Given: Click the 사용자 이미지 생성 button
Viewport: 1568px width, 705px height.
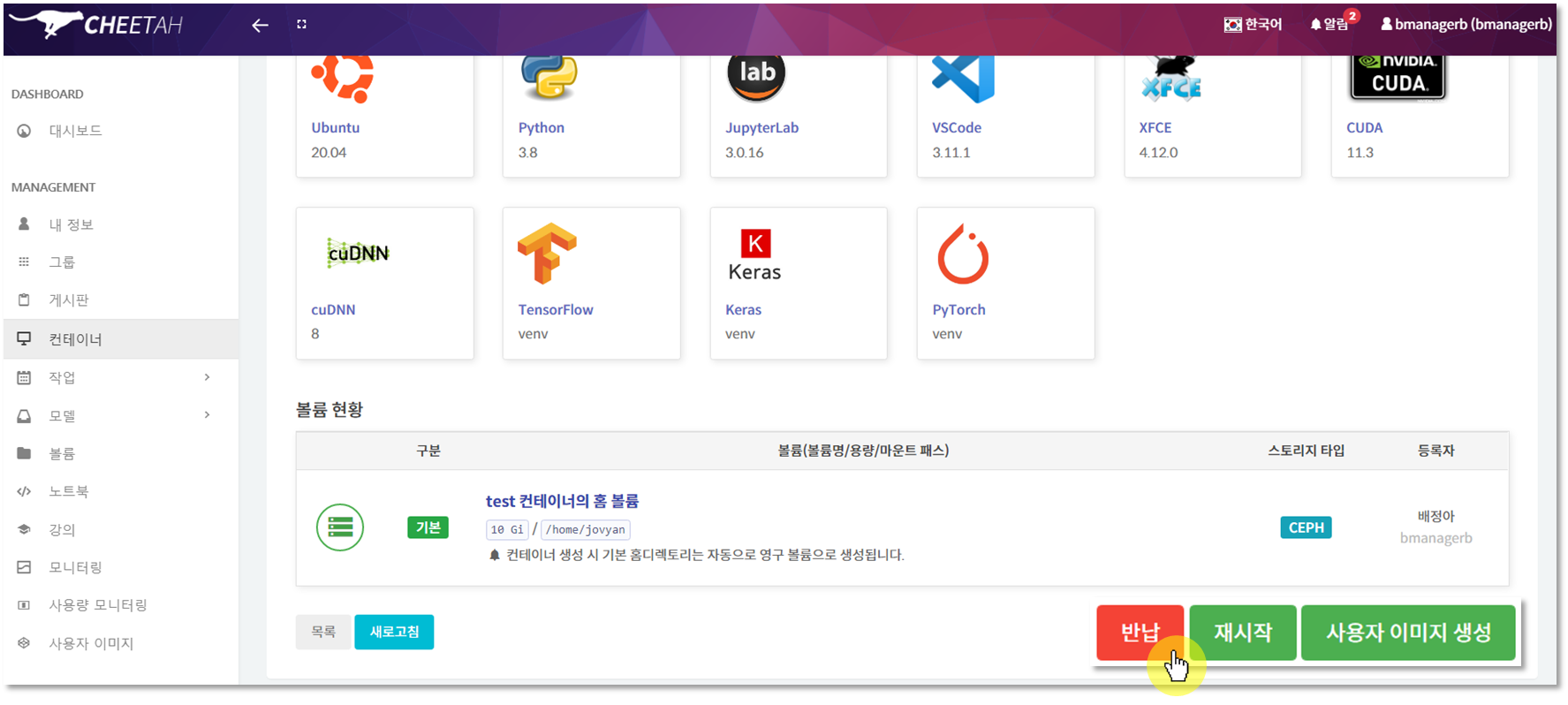Looking at the screenshot, I should click(1409, 633).
